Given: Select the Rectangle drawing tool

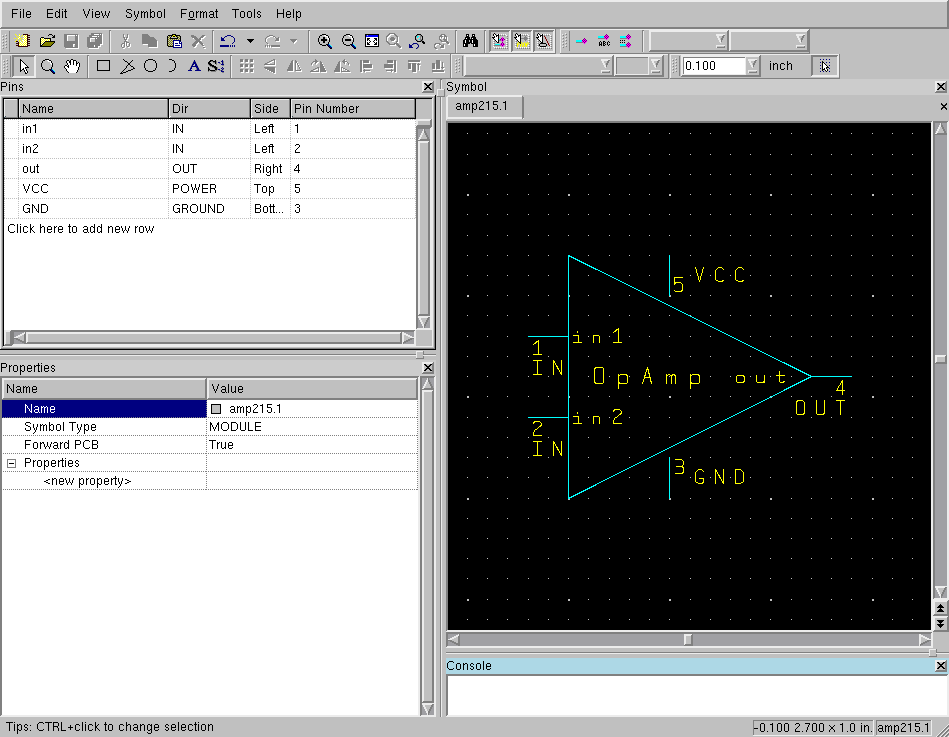Looking at the screenshot, I should 103,66.
